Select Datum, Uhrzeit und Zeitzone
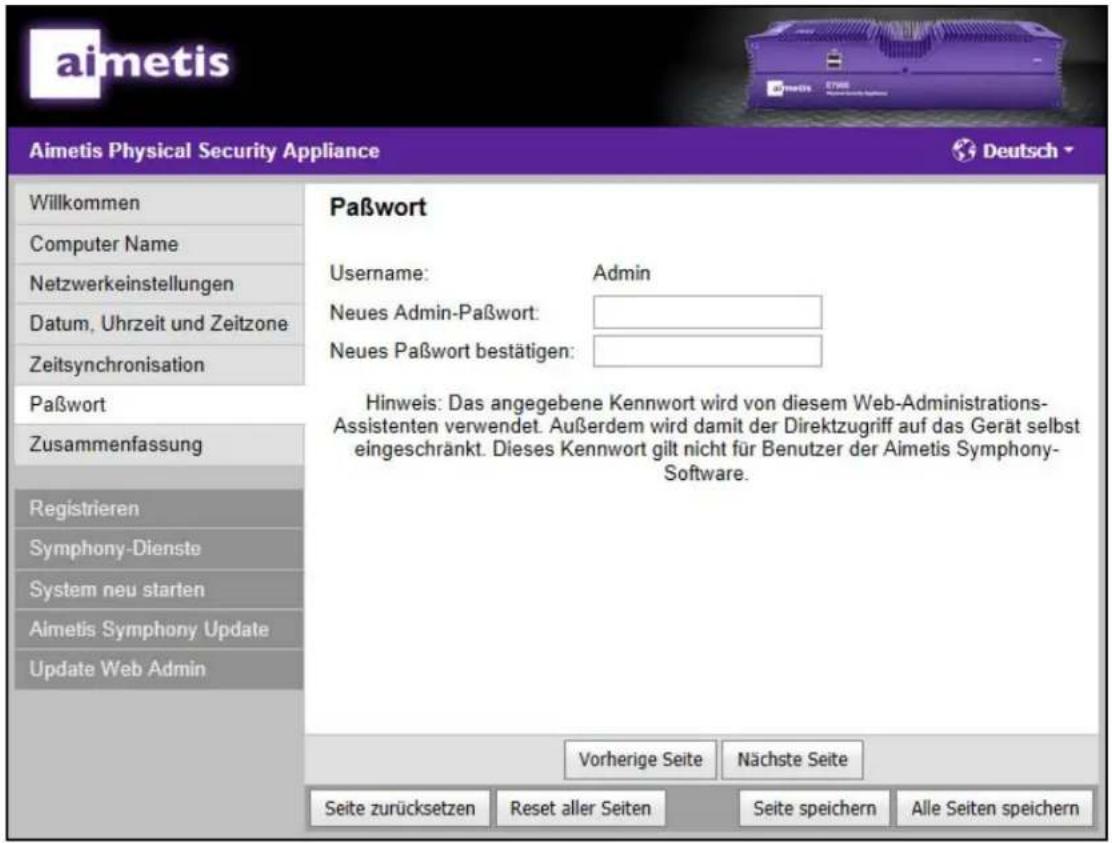Image resolution: width=1112 pixels, height=843 pixels. coord(159,324)
